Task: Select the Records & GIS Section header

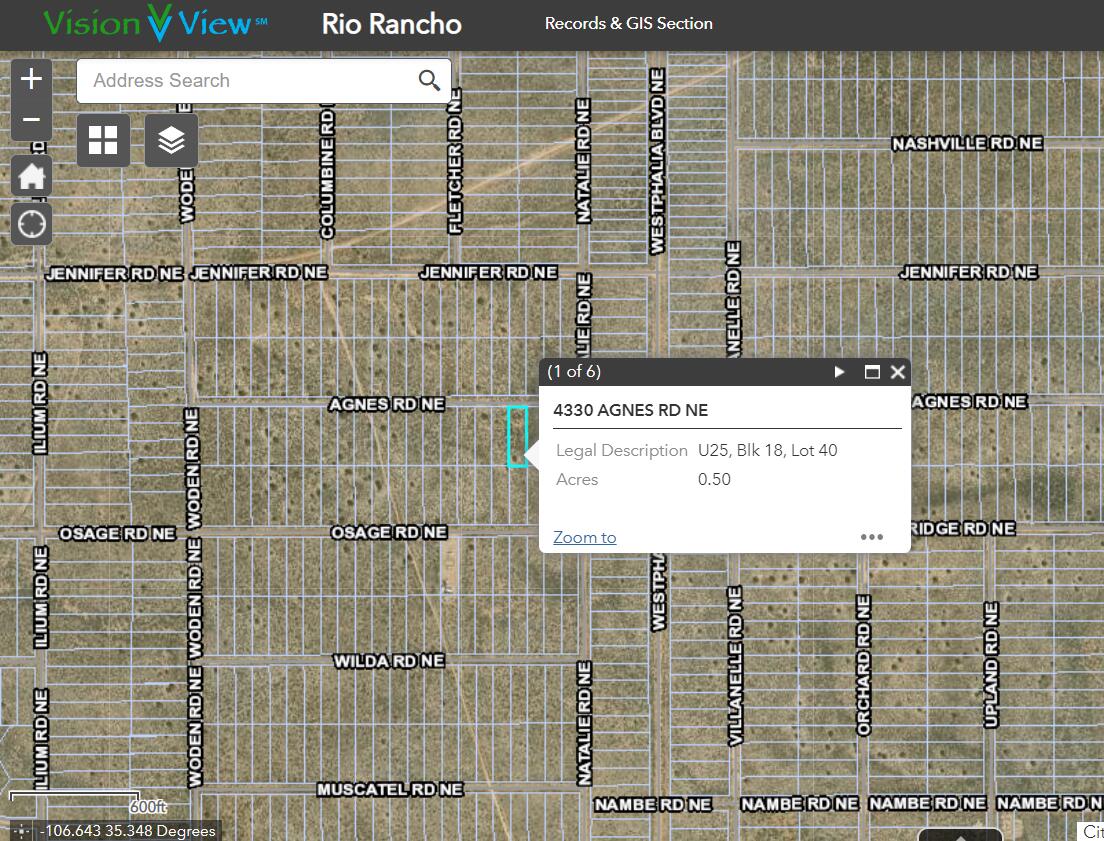Action: 628,24
